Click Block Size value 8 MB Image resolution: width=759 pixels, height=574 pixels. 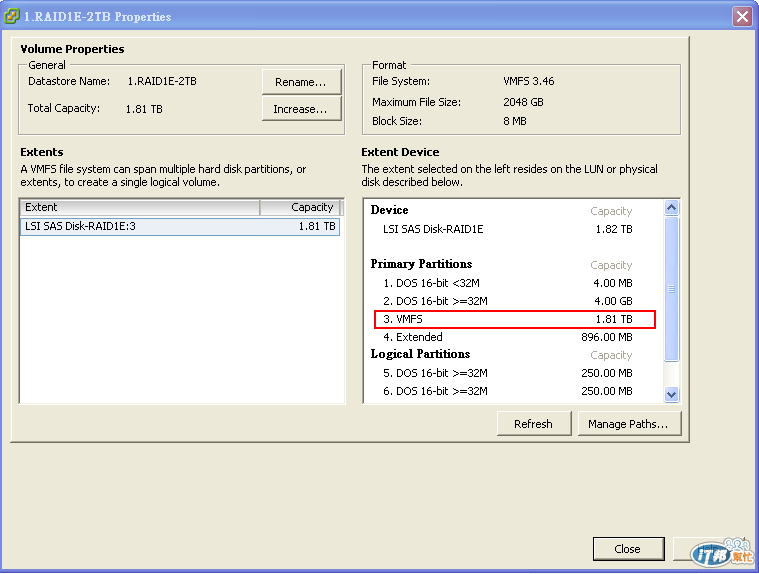[x=515, y=121]
